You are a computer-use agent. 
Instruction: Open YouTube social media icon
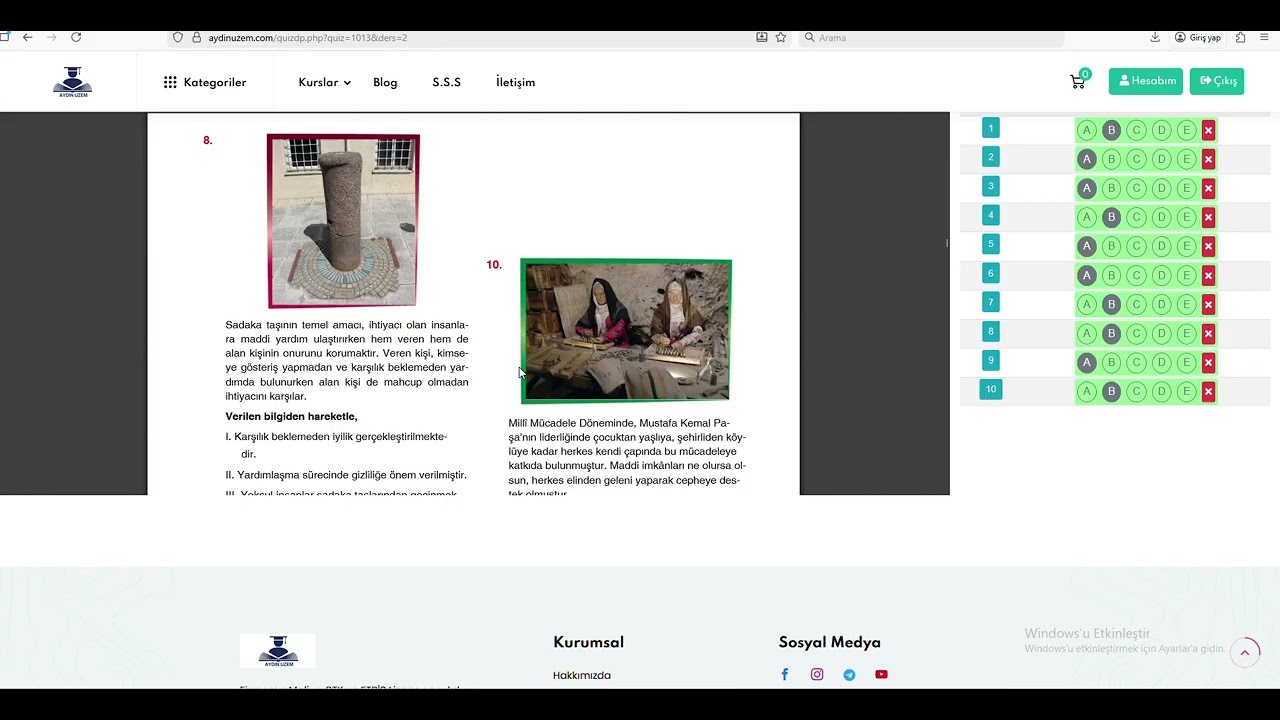[x=881, y=675]
